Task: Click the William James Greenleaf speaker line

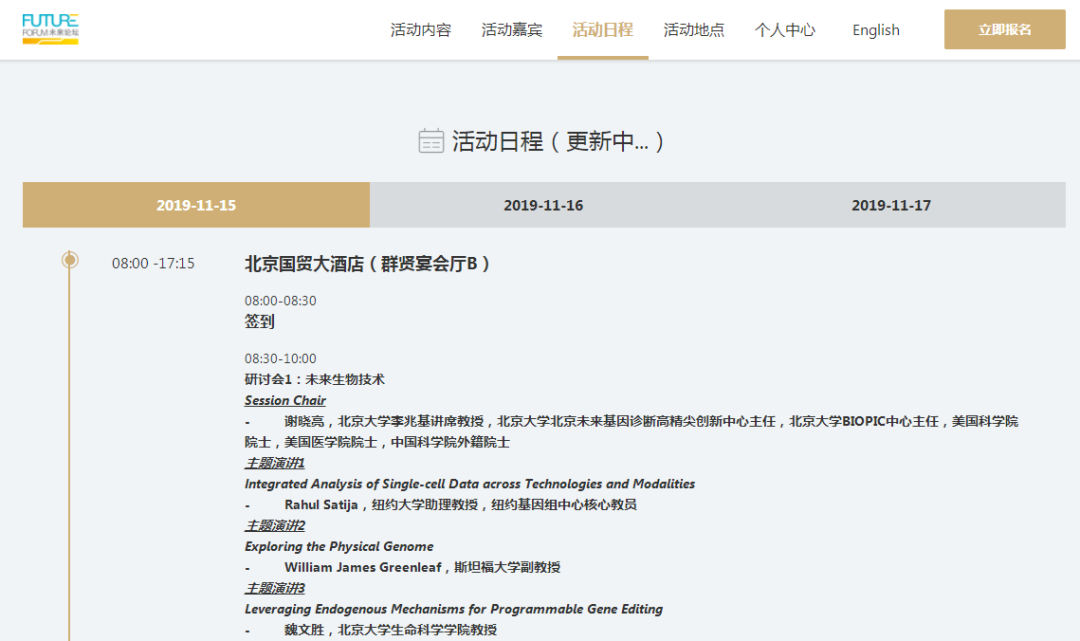Action: (402, 567)
